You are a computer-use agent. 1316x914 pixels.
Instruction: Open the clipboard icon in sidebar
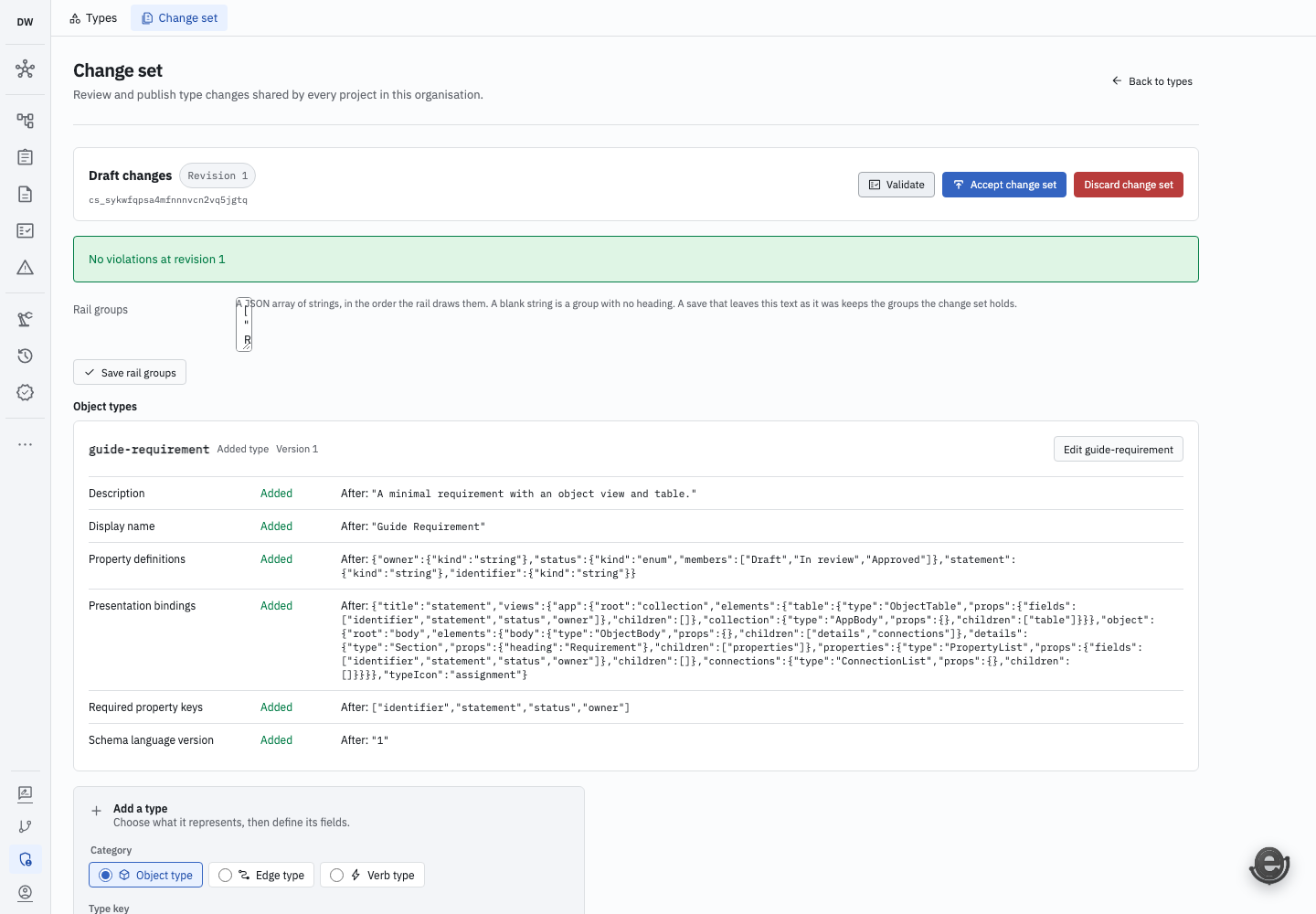(x=25, y=157)
